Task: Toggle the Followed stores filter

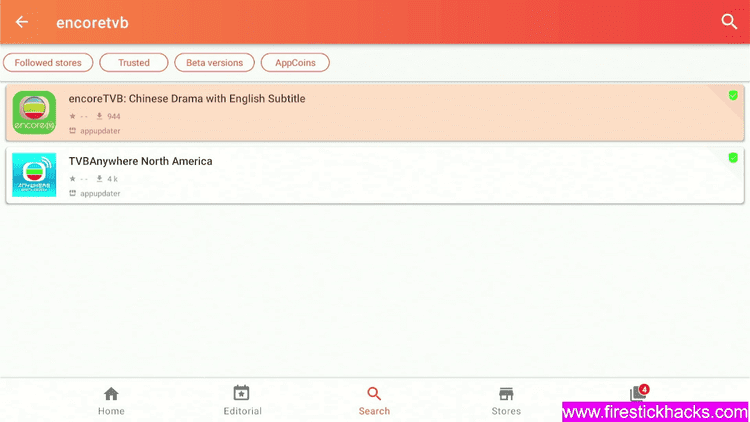Action: tap(48, 63)
